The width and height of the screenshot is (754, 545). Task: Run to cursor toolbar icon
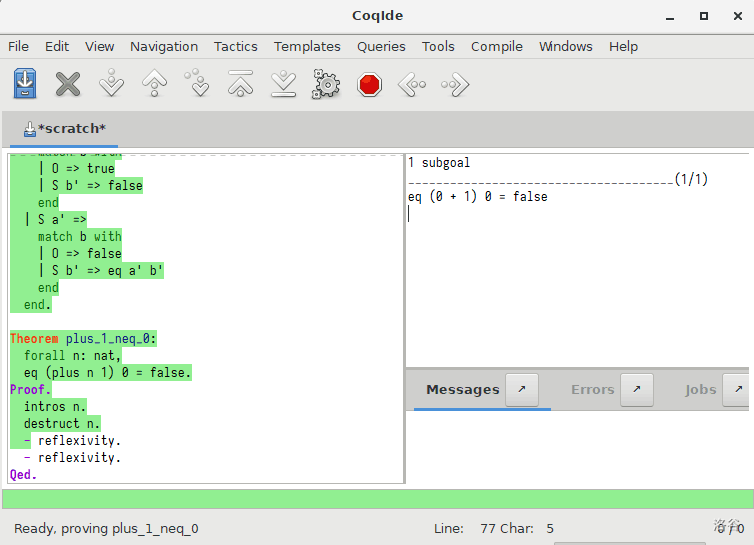click(198, 84)
